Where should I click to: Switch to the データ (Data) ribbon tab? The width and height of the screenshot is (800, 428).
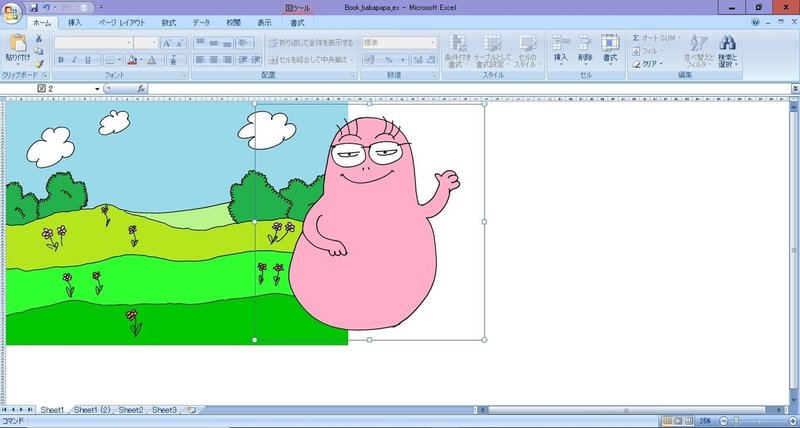click(201, 23)
